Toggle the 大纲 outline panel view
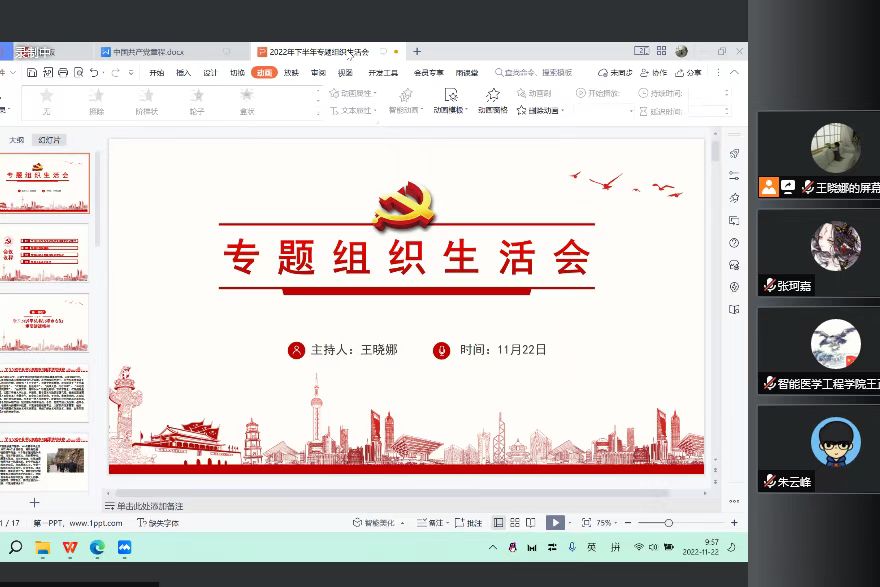880x587 pixels. [x=17, y=140]
